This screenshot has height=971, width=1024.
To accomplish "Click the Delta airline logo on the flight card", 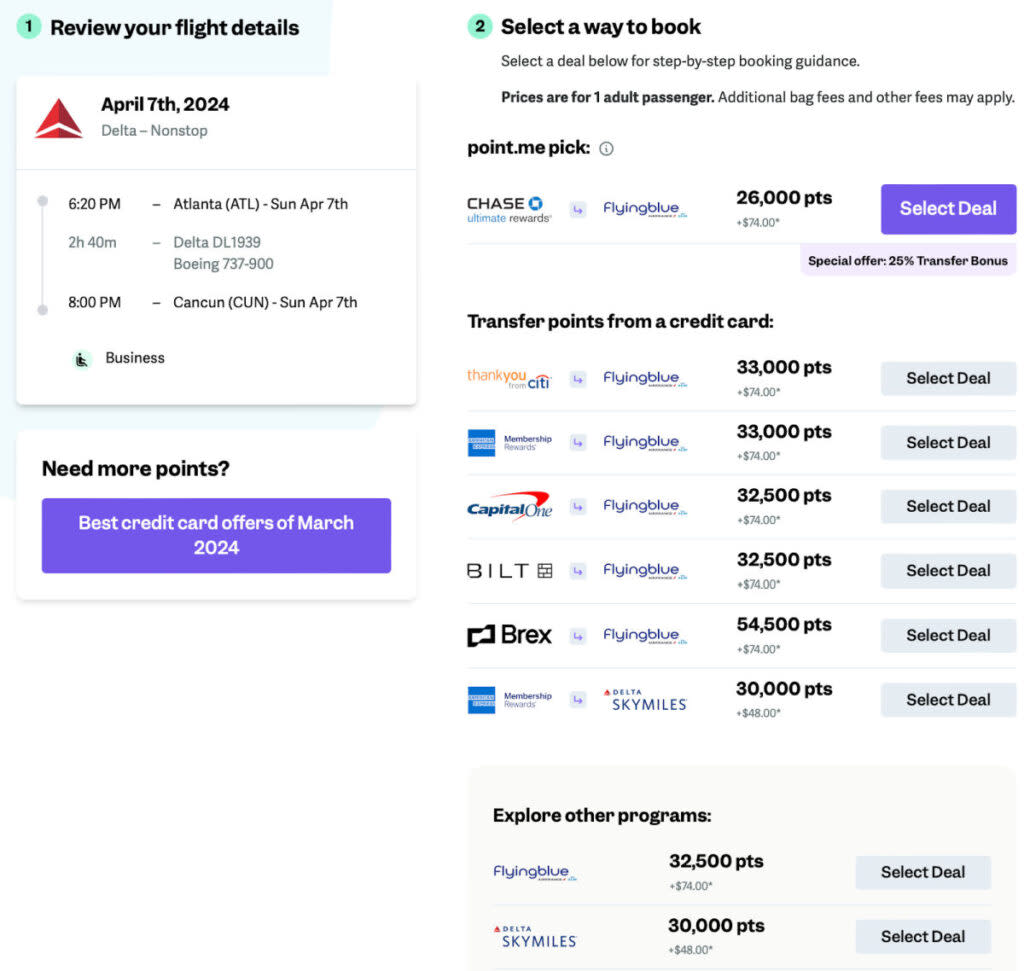I will pos(57,120).
